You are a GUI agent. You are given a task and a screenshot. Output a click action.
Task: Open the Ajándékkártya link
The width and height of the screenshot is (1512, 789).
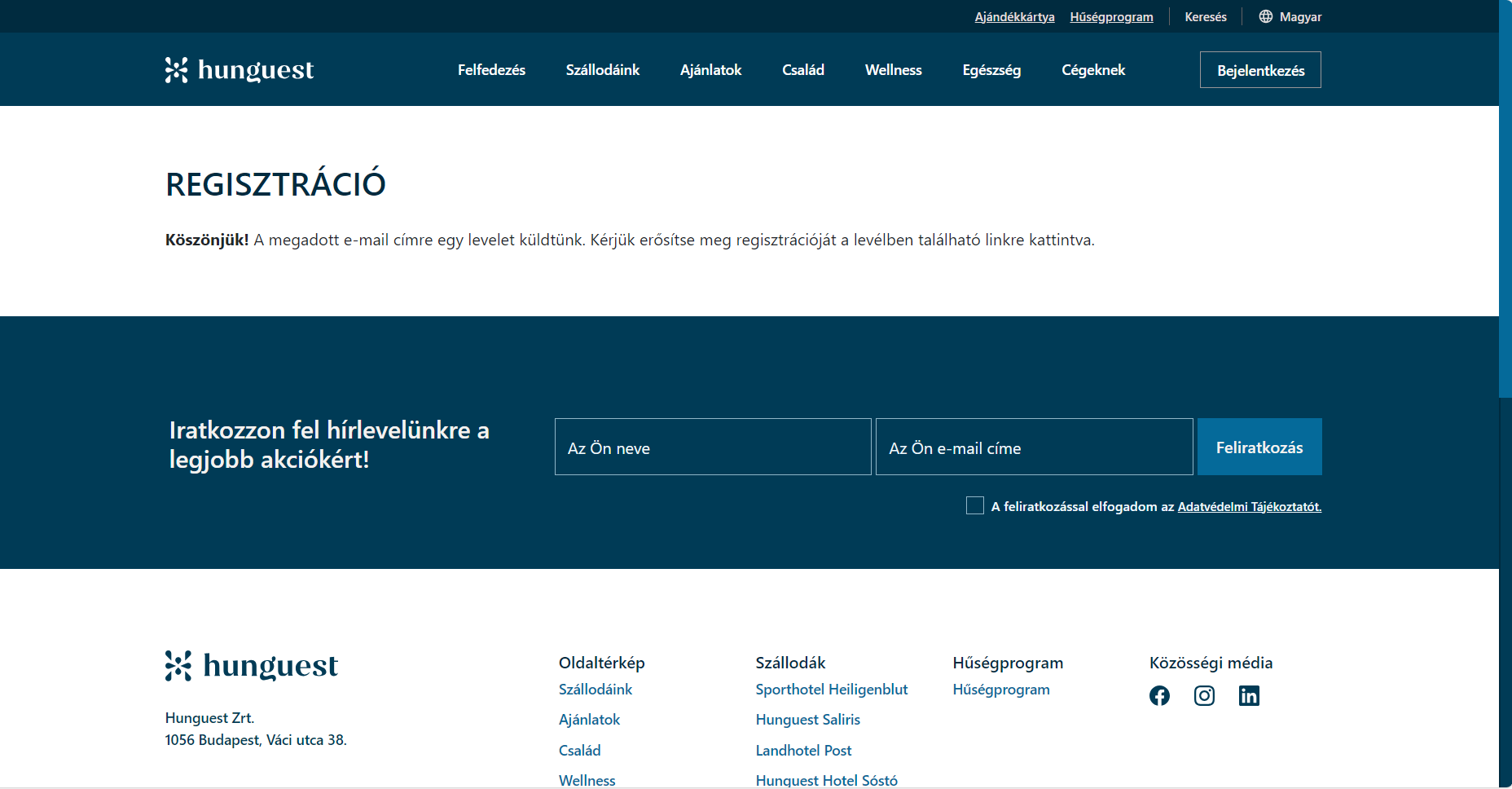tap(1014, 16)
